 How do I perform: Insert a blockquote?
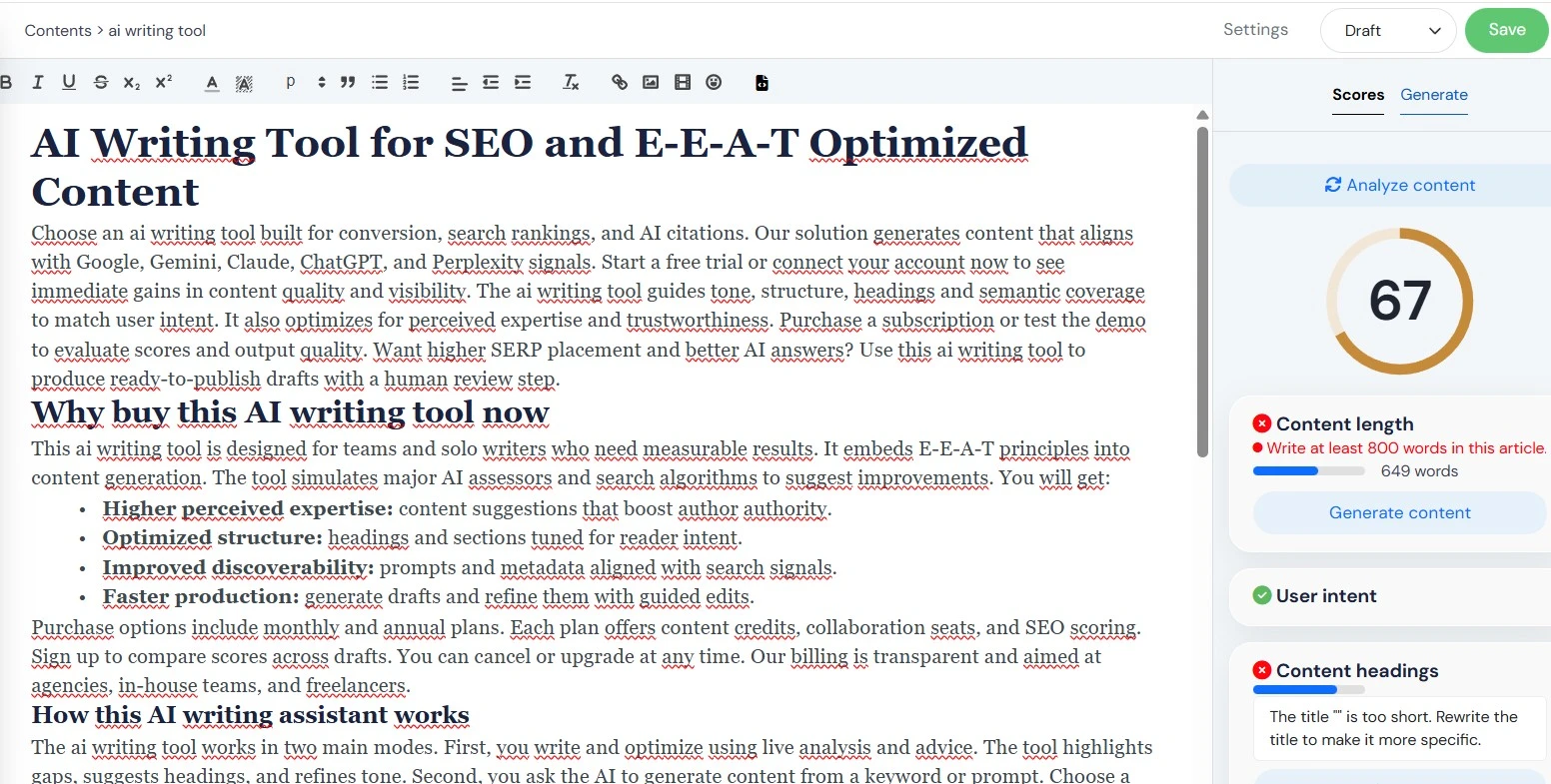[x=348, y=83]
